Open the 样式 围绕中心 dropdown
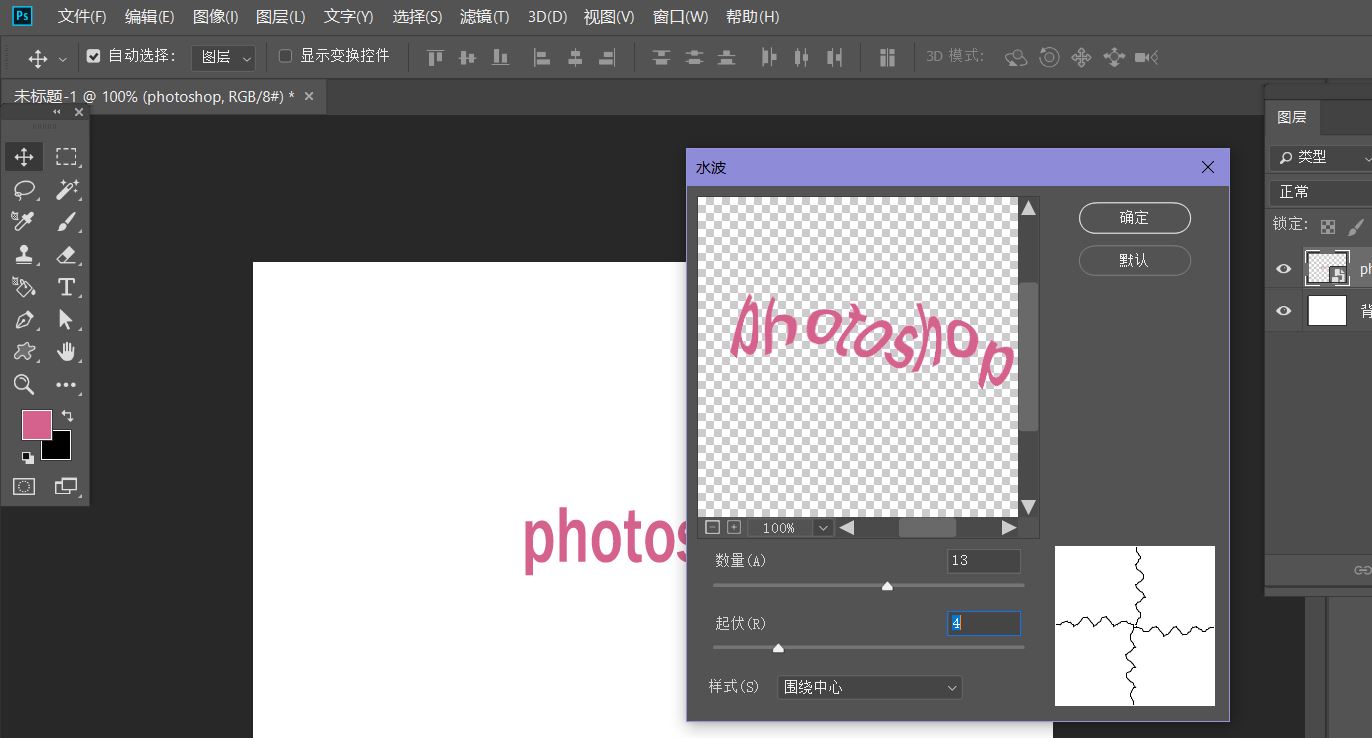1372x738 pixels. pos(870,687)
